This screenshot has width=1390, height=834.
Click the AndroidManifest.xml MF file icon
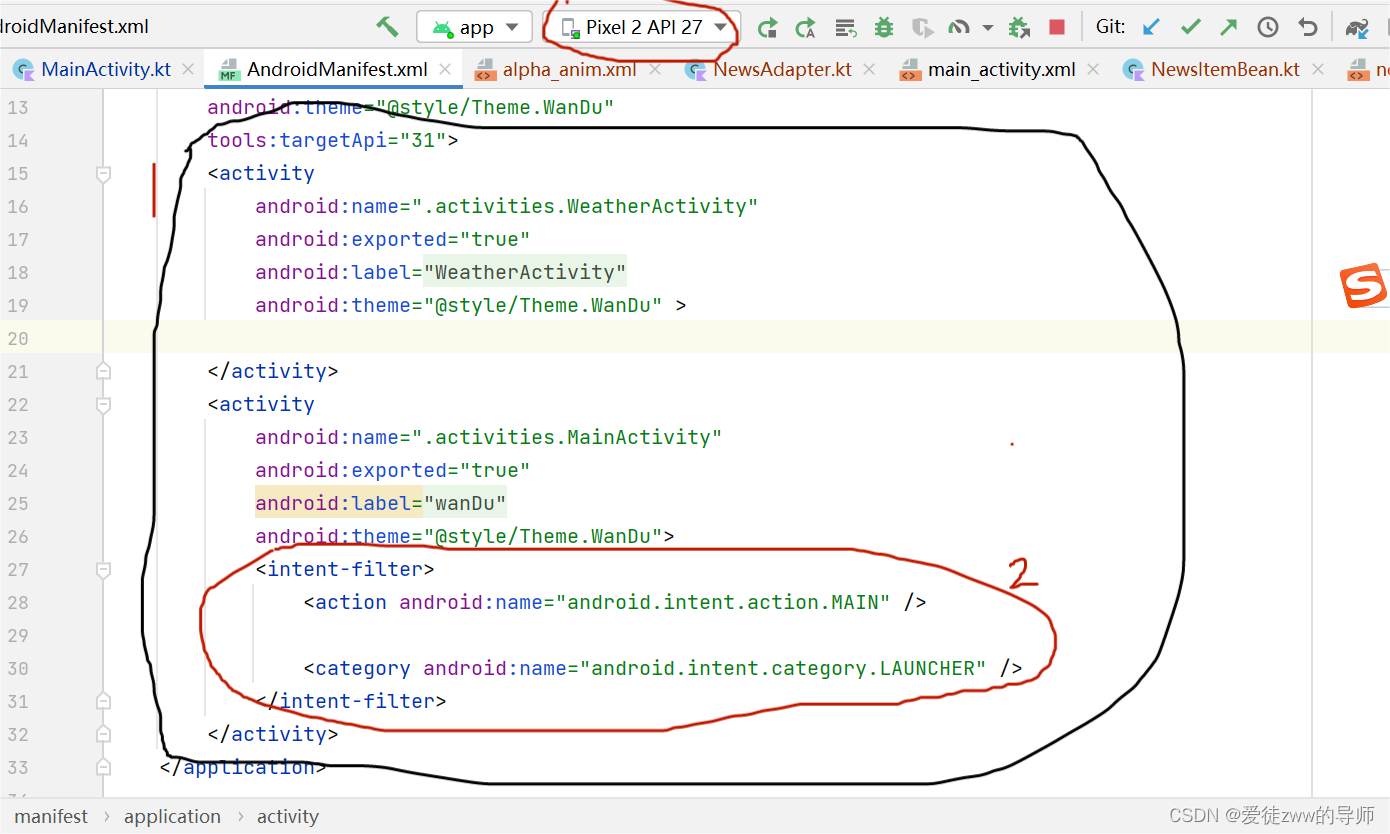pos(229,70)
